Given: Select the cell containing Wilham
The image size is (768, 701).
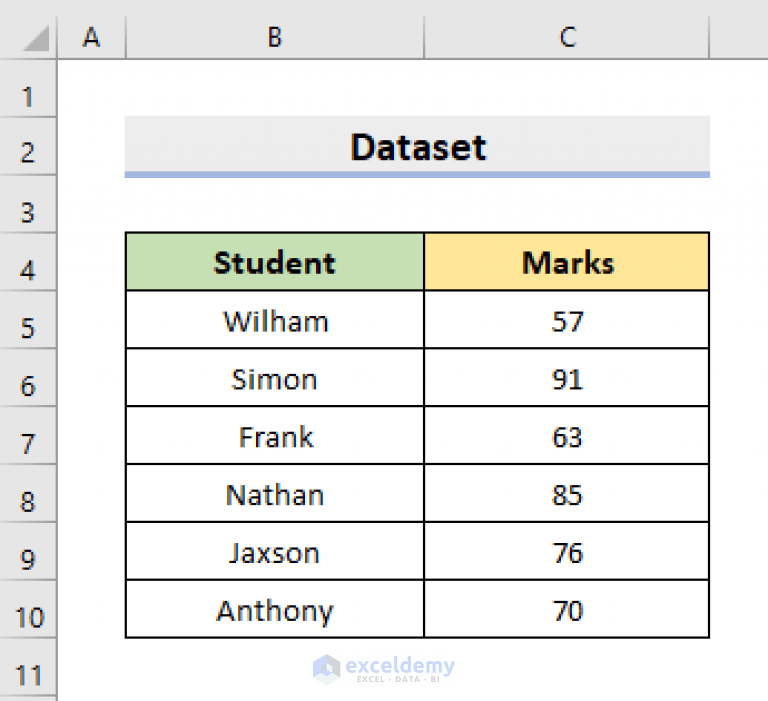Looking at the screenshot, I should [x=275, y=320].
